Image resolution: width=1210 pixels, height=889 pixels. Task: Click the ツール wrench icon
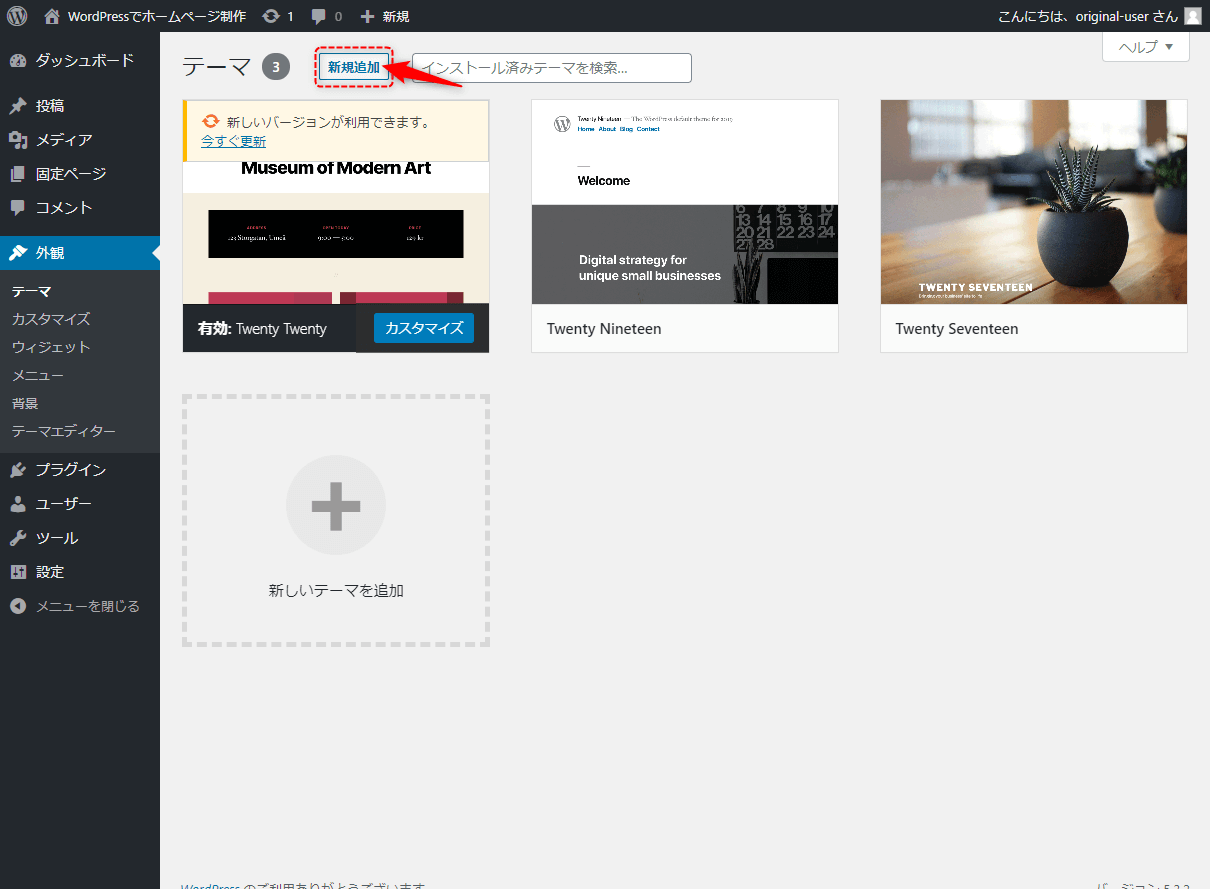click(18, 538)
